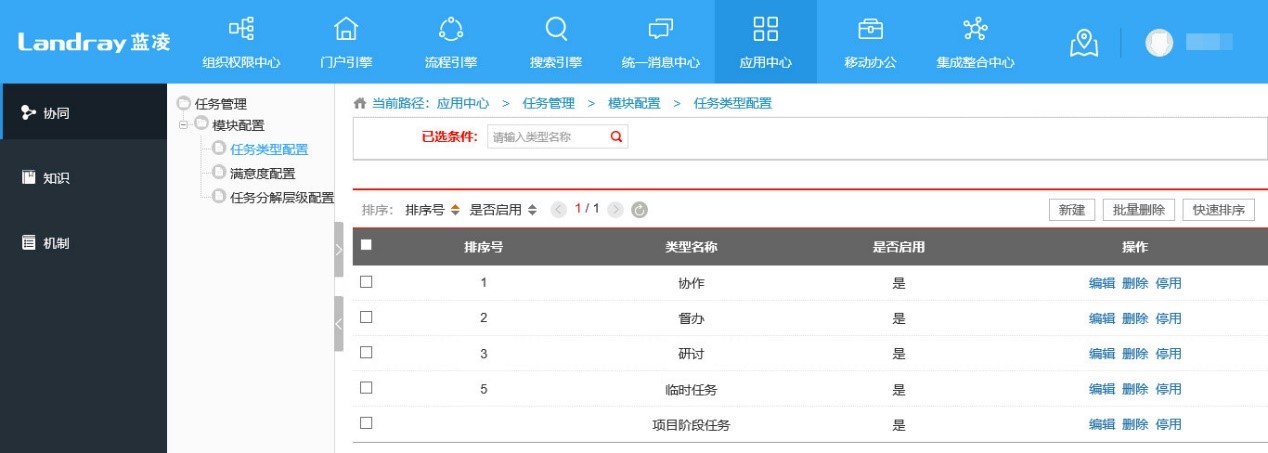The height and width of the screenshot is (453, 1268).
Task: Open the 统一消息中心 message icon
Action: 660,29
